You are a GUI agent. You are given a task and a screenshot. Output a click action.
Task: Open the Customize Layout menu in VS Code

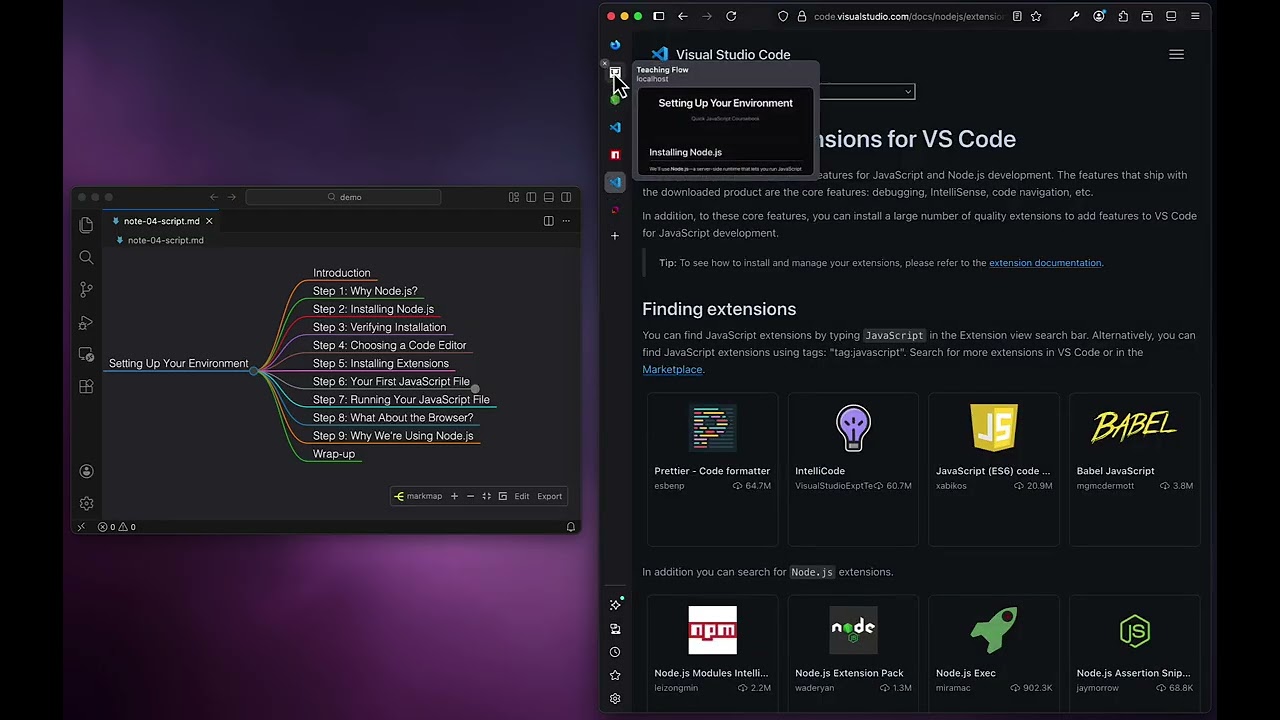[x=513, y=197]
